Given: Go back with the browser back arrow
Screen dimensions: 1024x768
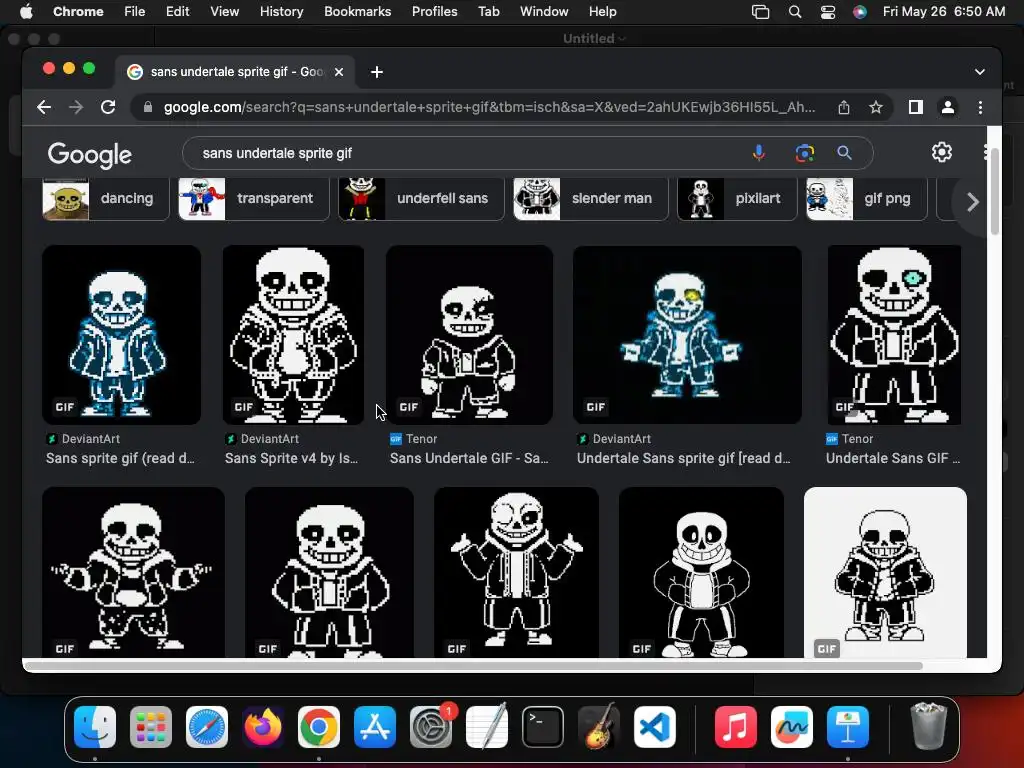Looking at the screenshot, I should pyautogui.click(x=44, y=107).
